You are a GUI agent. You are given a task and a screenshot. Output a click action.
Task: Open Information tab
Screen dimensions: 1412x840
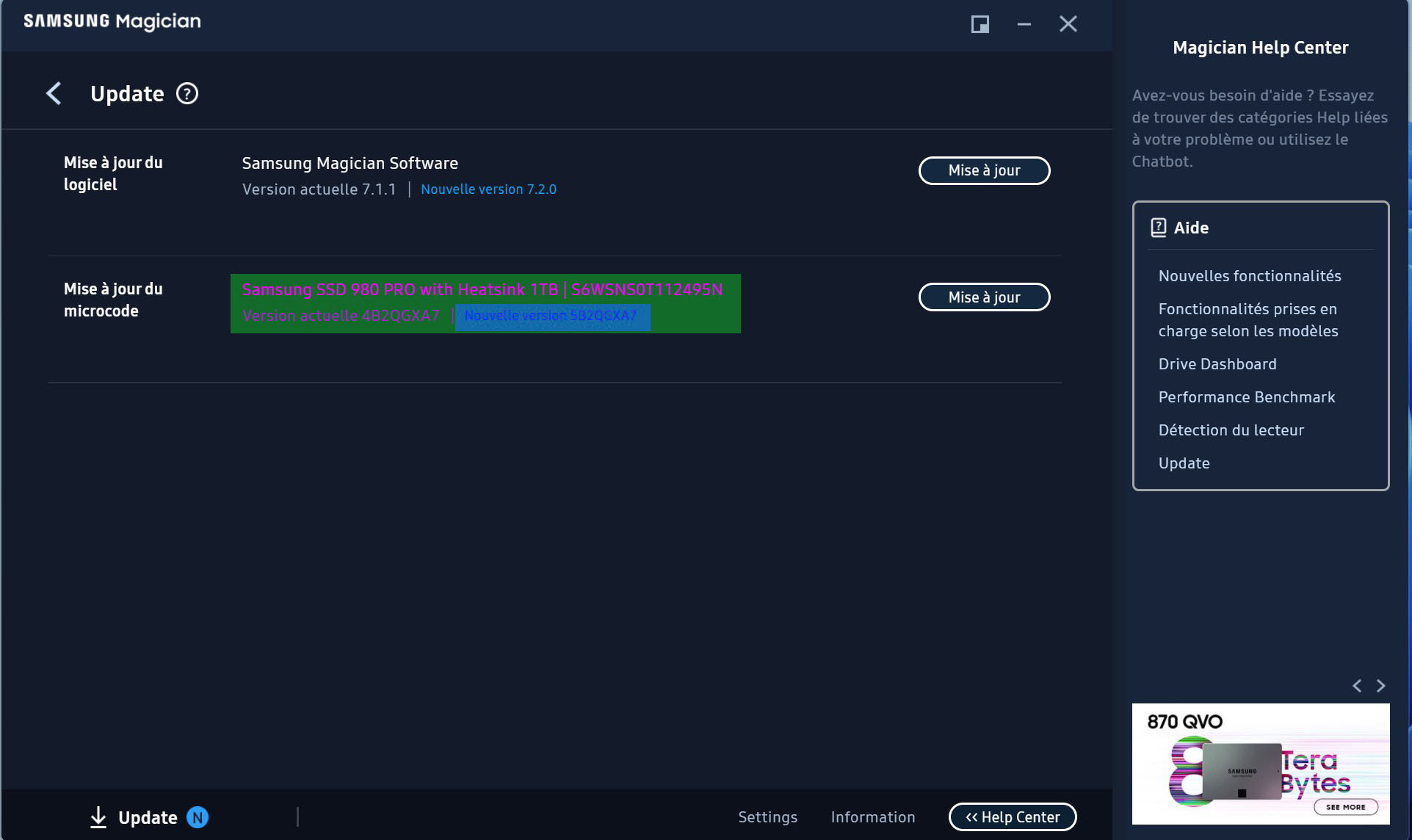click(x=873, y=817)
